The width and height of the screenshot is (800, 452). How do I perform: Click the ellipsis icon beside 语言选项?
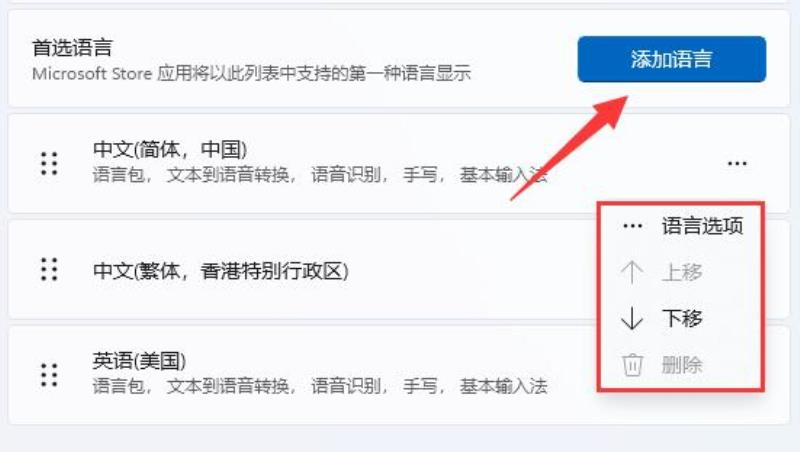pos(633,226)
